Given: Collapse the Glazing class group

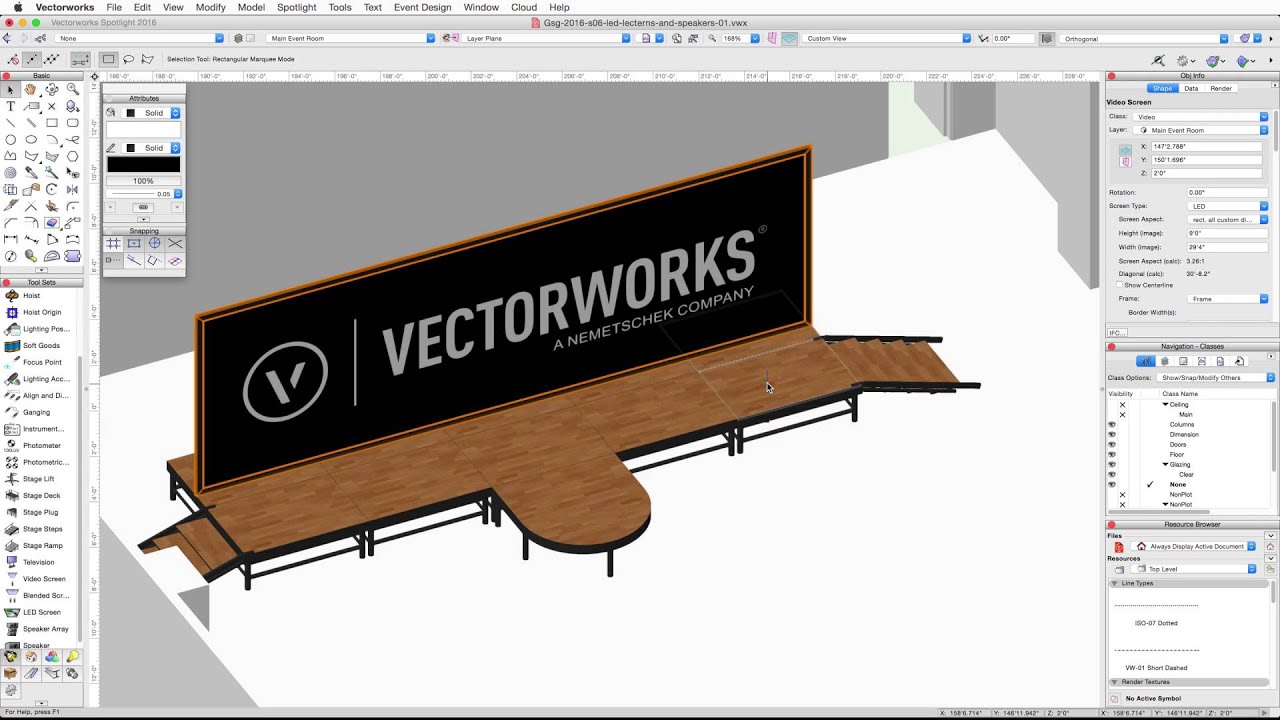Looking at the screenshot, I should [1165, 464].
